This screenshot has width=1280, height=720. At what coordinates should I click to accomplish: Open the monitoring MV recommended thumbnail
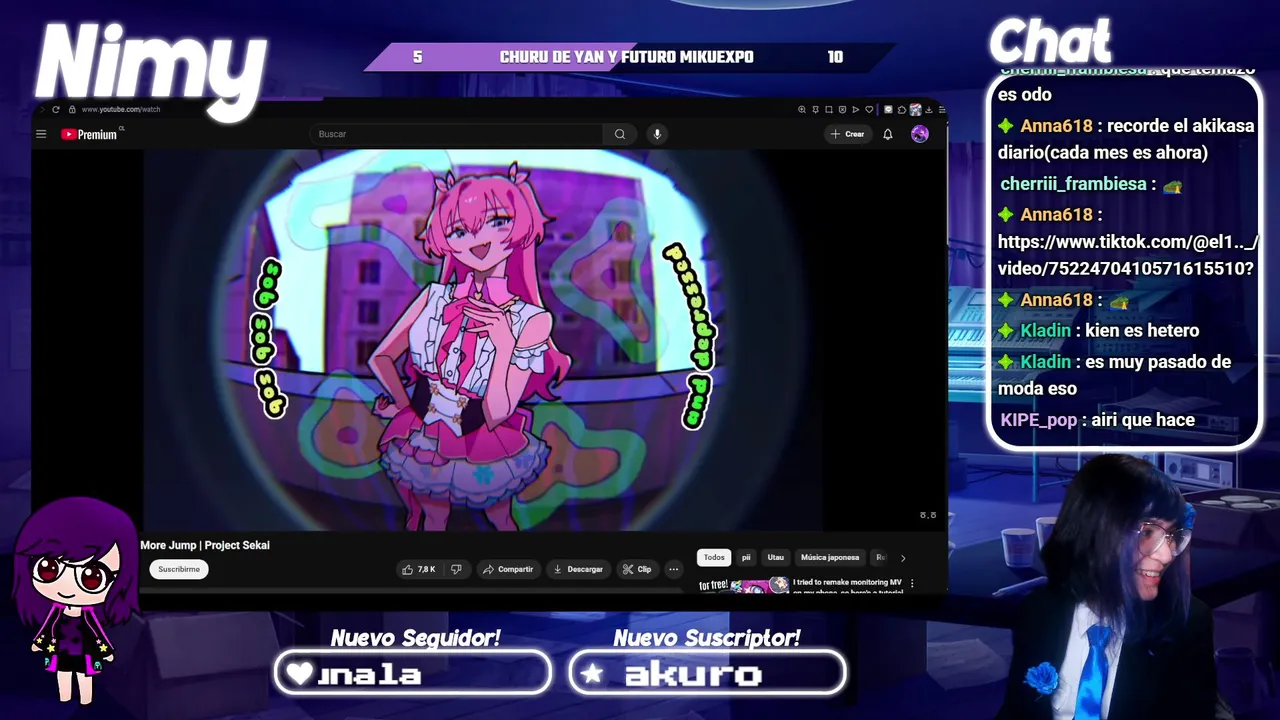point(743,585)
